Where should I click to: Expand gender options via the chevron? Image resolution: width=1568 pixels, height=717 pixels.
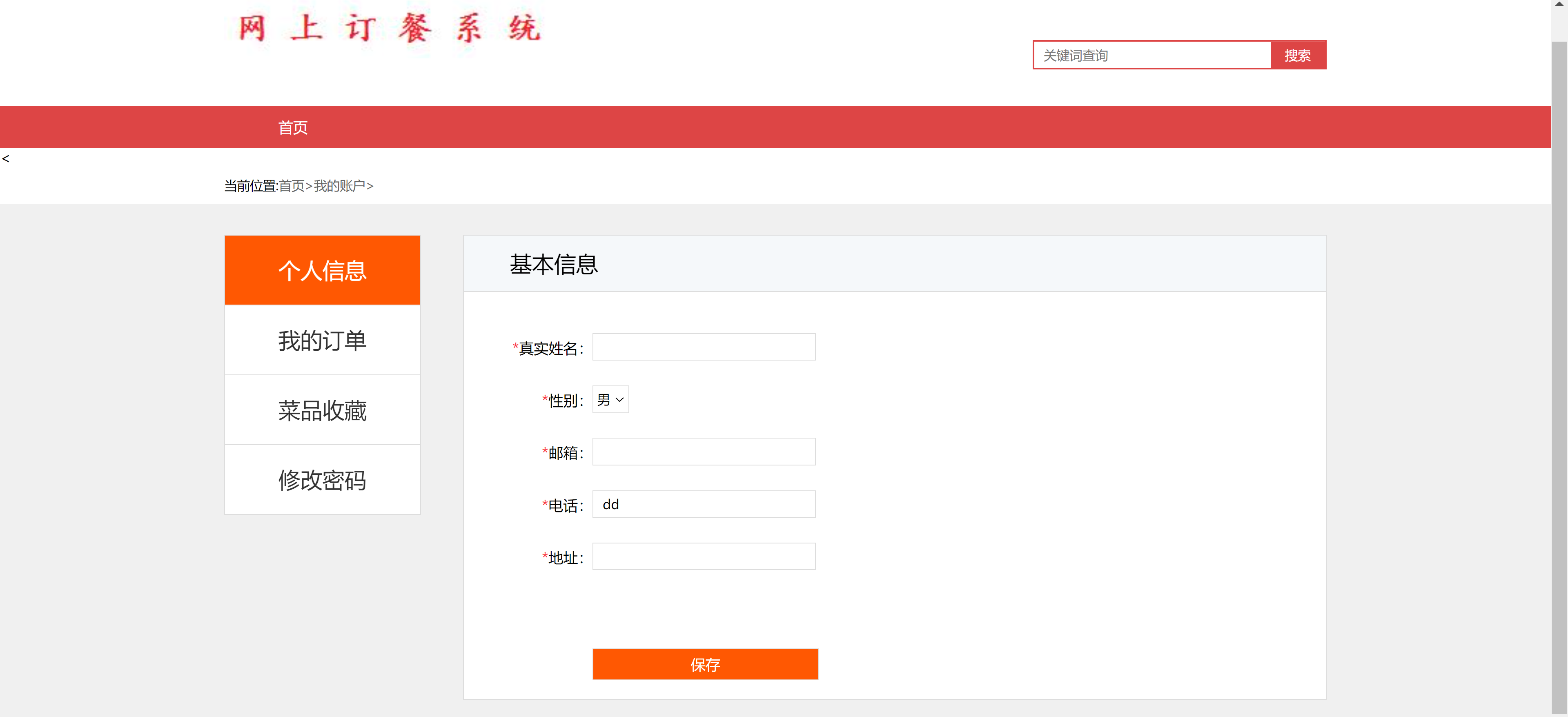point(620,399)
